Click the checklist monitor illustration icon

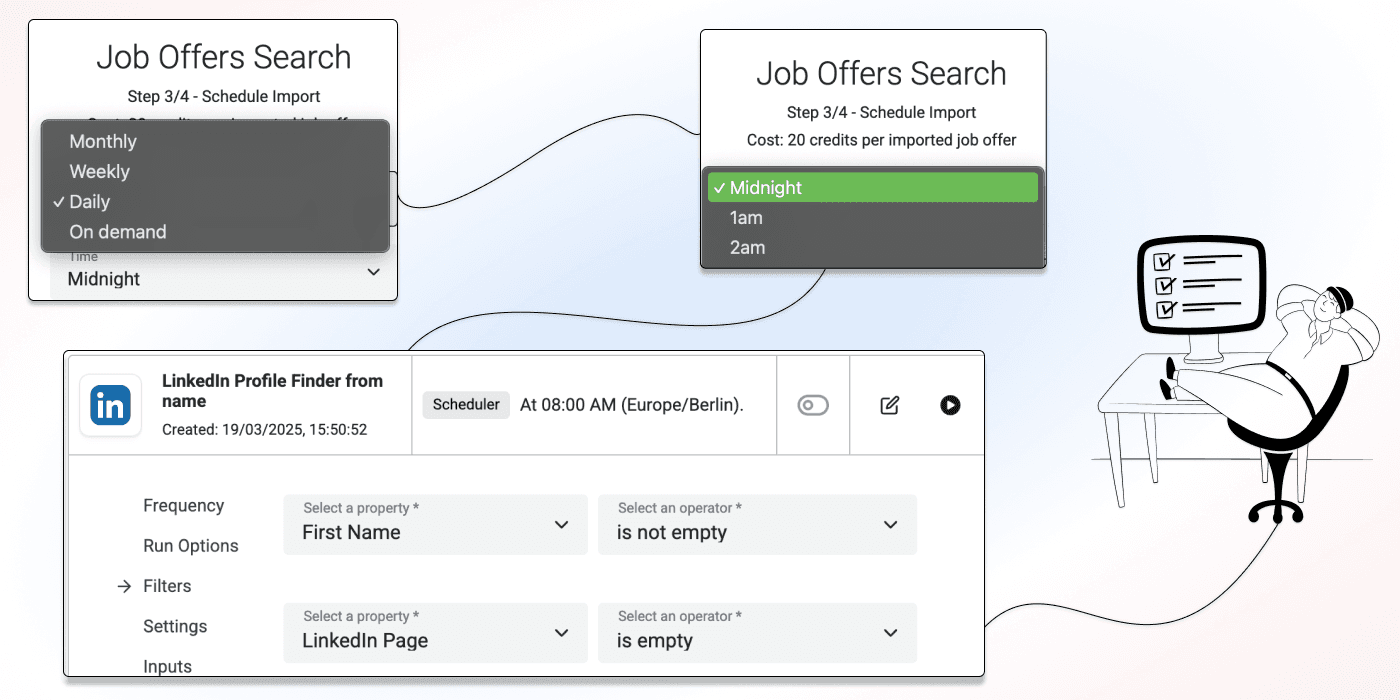coord(1200,285)
